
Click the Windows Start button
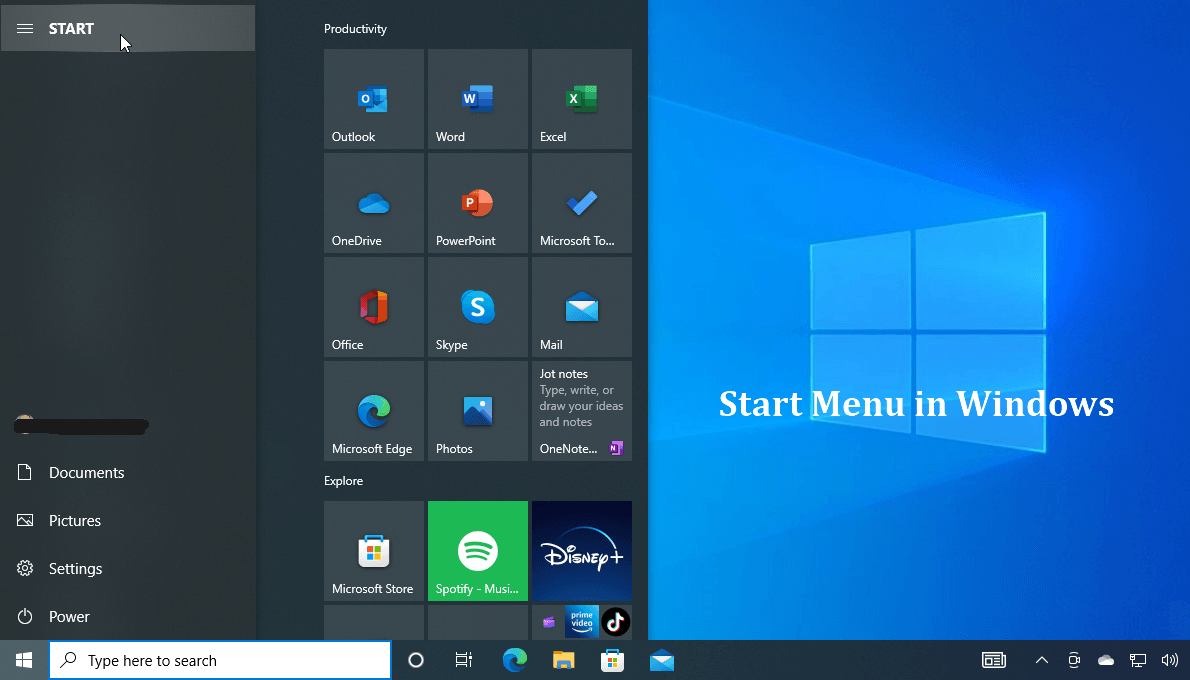coord(24,660)
